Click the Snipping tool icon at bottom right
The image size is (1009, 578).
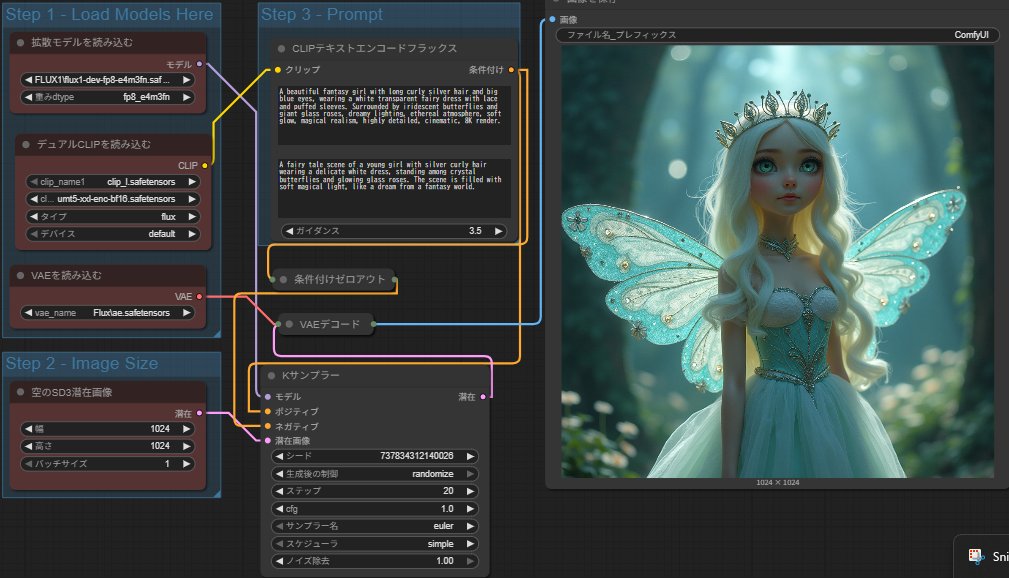(976, 556)
